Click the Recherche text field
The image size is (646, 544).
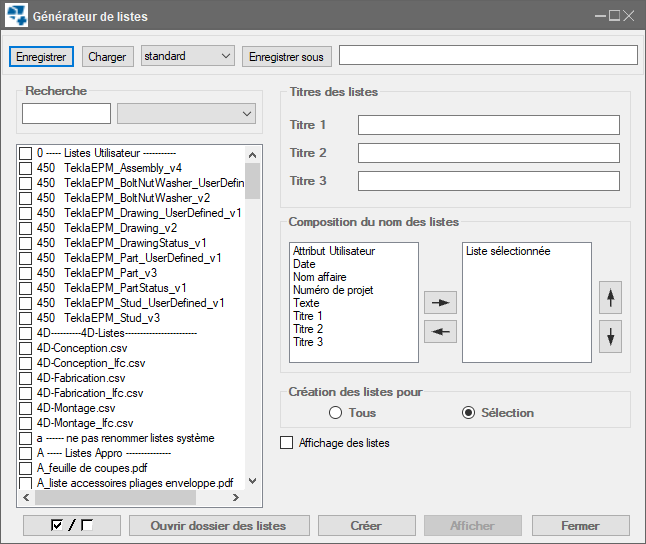point(66,113)
